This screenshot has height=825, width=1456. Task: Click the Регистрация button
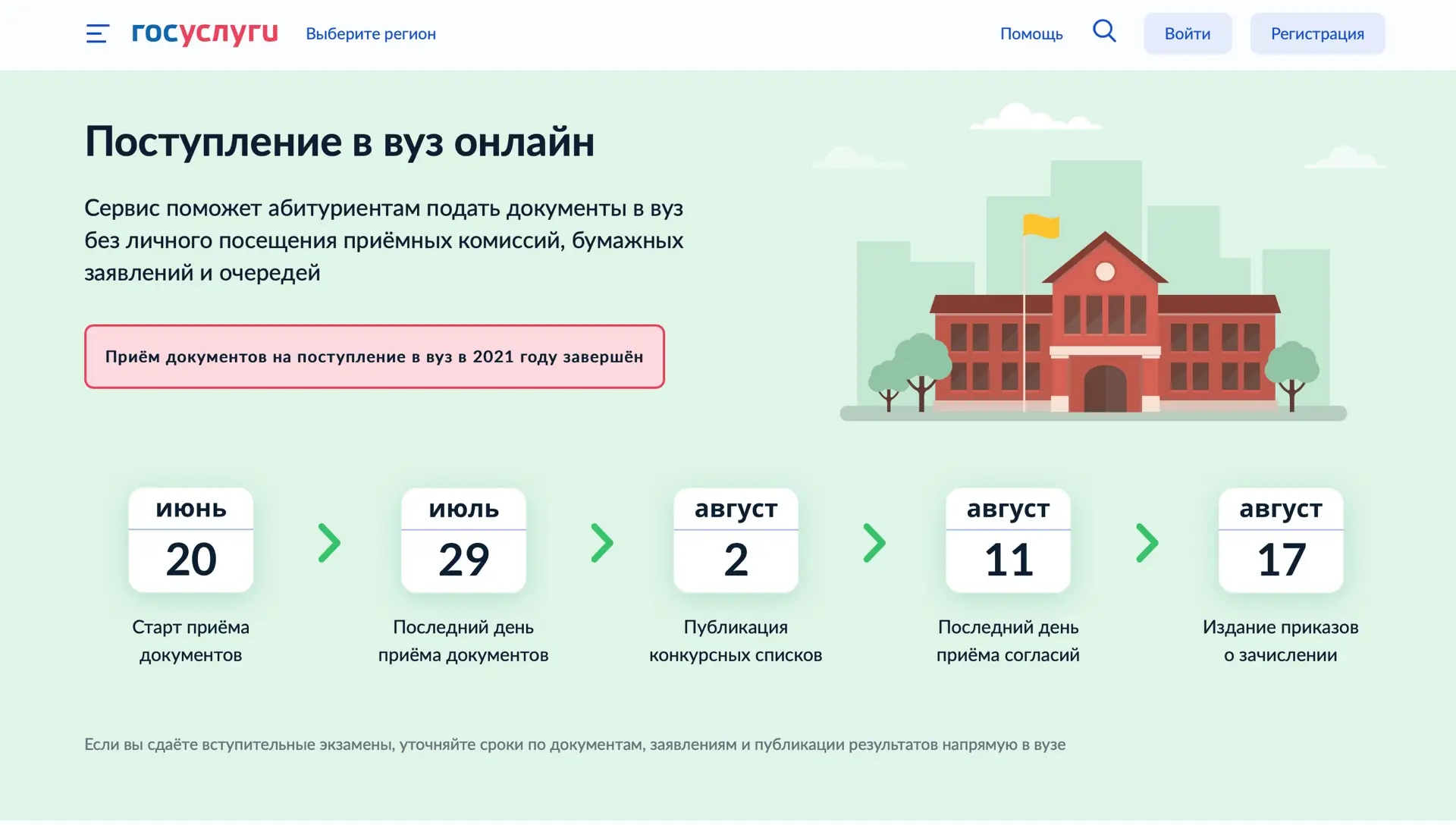click(1317, 33)
